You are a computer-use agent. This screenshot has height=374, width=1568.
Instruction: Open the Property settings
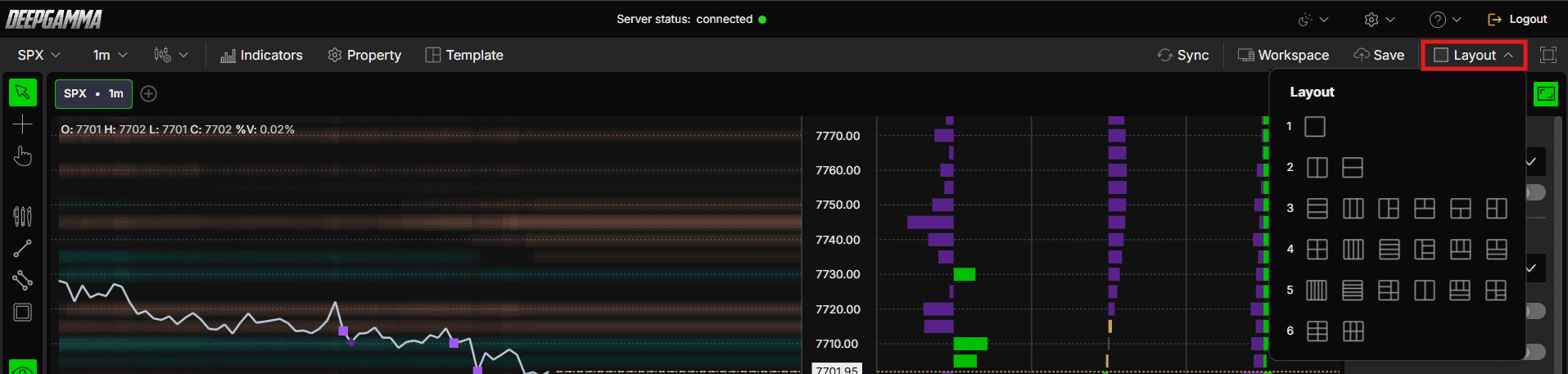point(364,55)
